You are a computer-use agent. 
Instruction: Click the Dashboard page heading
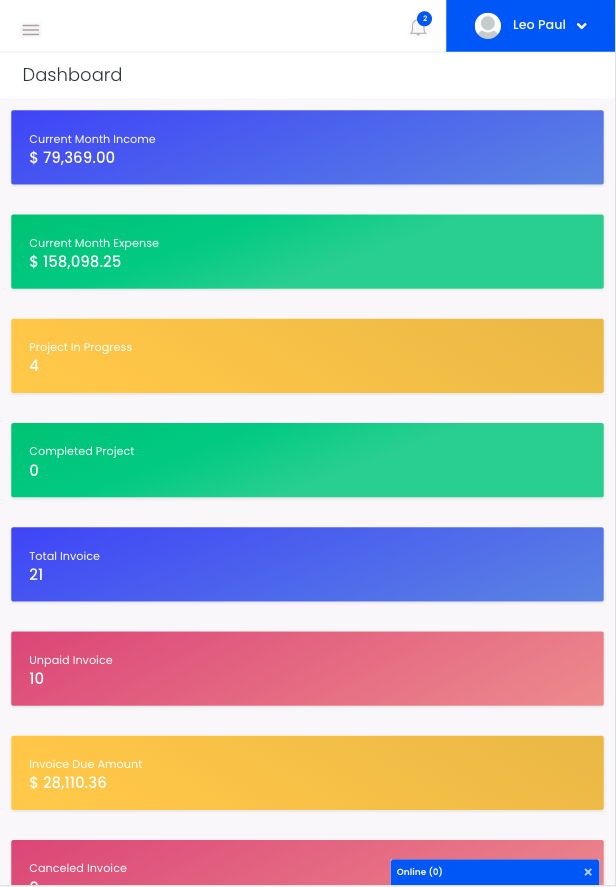(72, 75)
